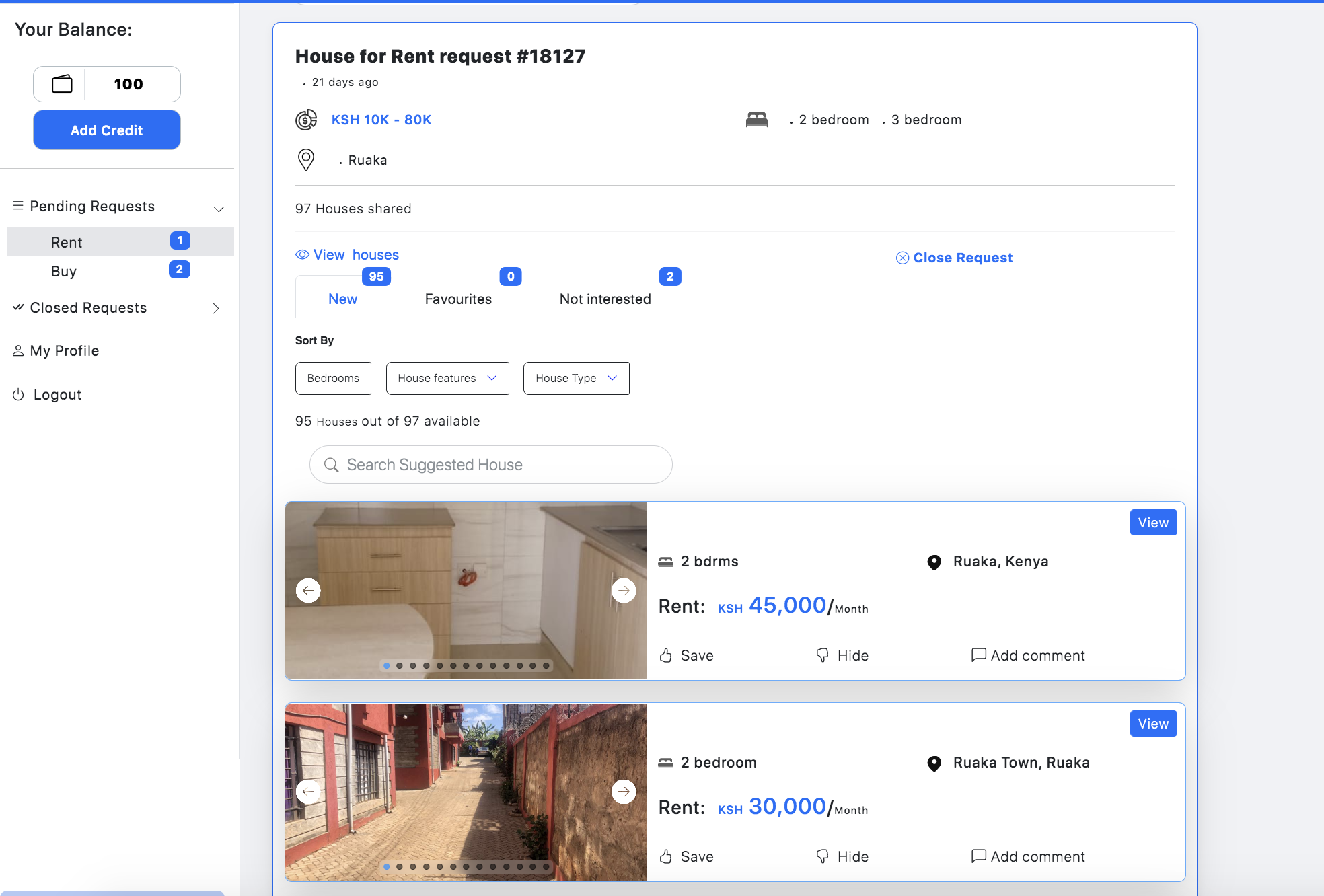Image resolution: width=1324 pixels, height=896 pixels.
Task: Click the Close Request circle-x icon
Action: coord(902,258)
